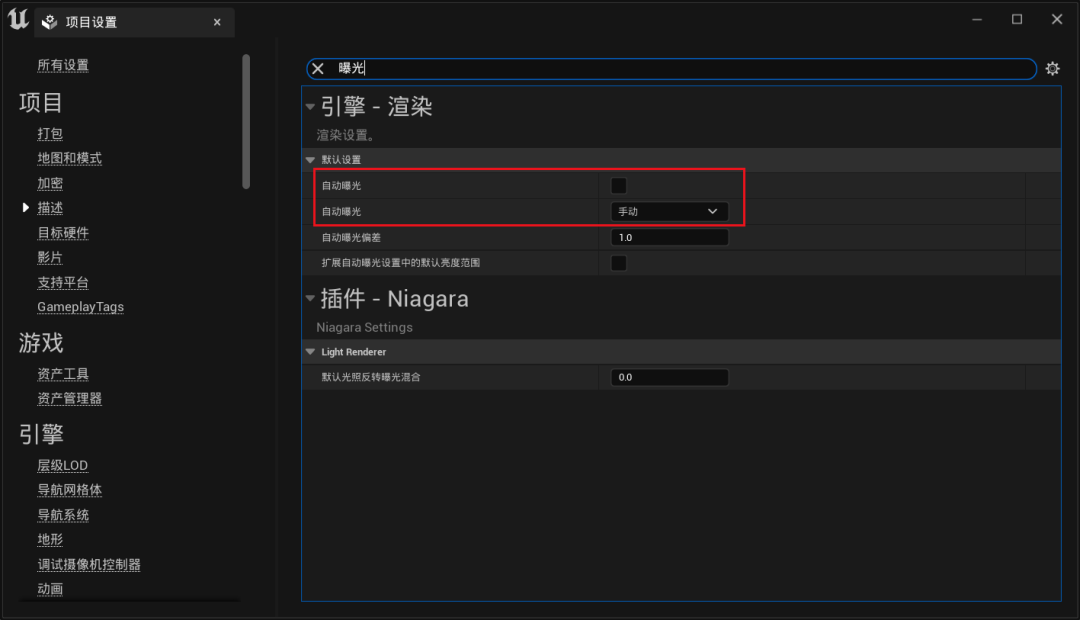This screenshot has height=620, width=1080.
Task: Open the 手动 exposure mode dropdown
Action: [668, 211]
